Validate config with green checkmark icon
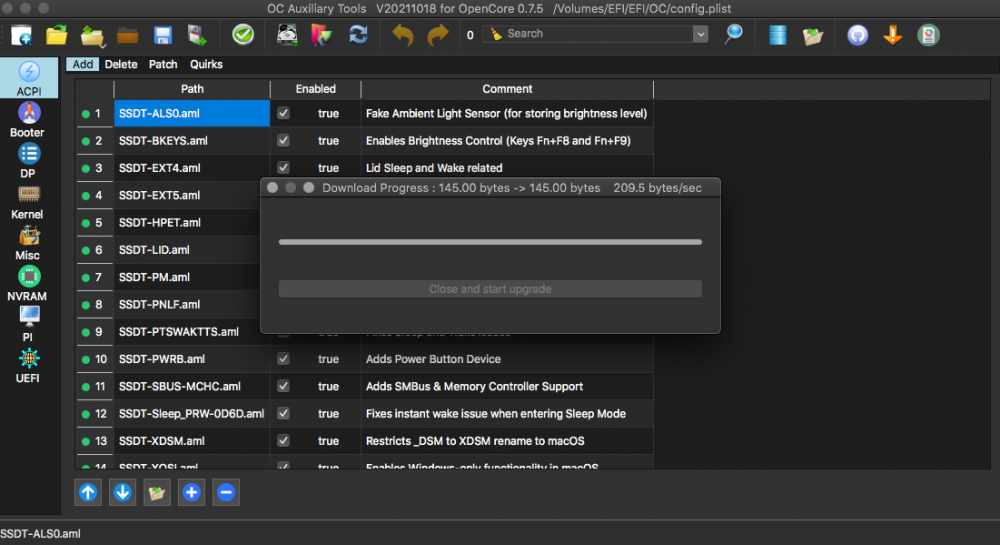The height and width of the screenshot is (545, 1000). 243,34
